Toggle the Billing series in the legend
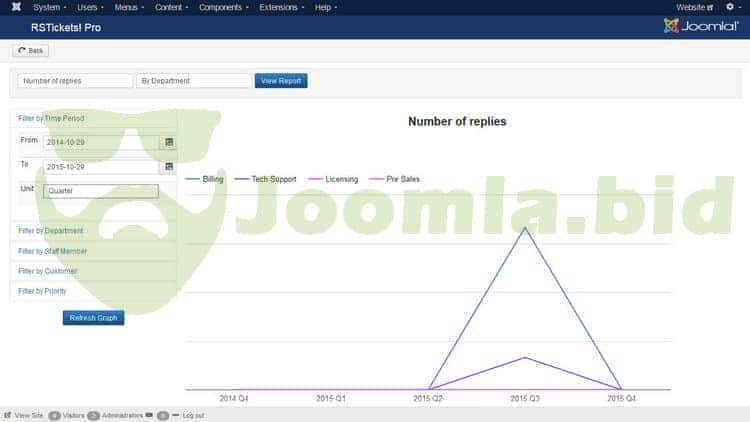The image size is (750, 422). [205, 179]
